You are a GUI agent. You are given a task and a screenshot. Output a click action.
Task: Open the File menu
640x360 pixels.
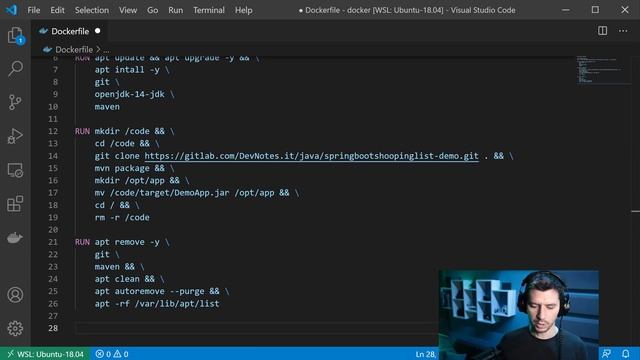33,10
